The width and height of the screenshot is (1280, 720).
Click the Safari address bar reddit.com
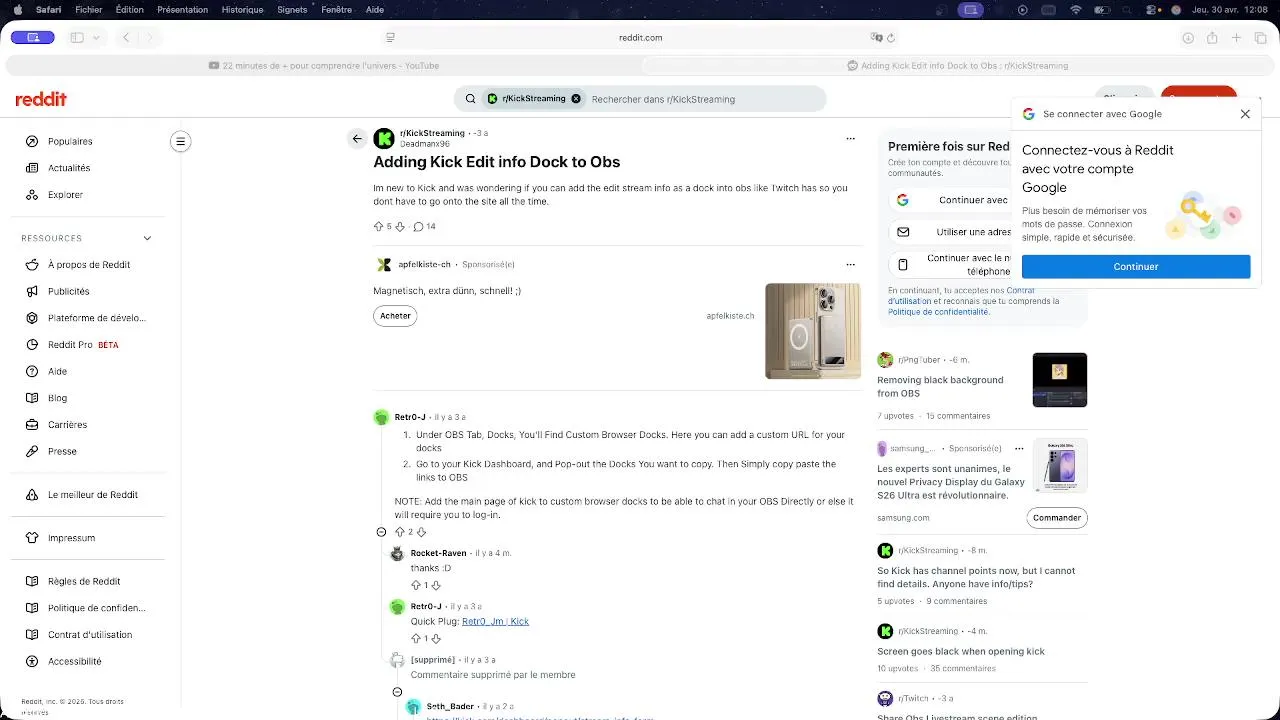640,38
